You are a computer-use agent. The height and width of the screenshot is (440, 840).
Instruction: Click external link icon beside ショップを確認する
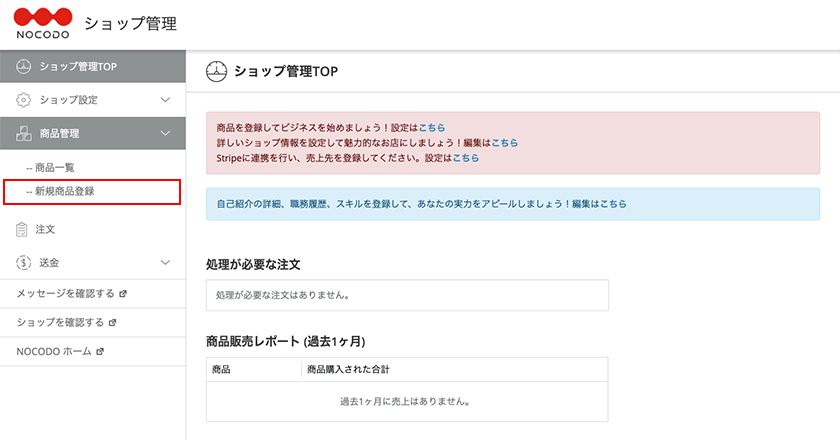coord(112,323)
